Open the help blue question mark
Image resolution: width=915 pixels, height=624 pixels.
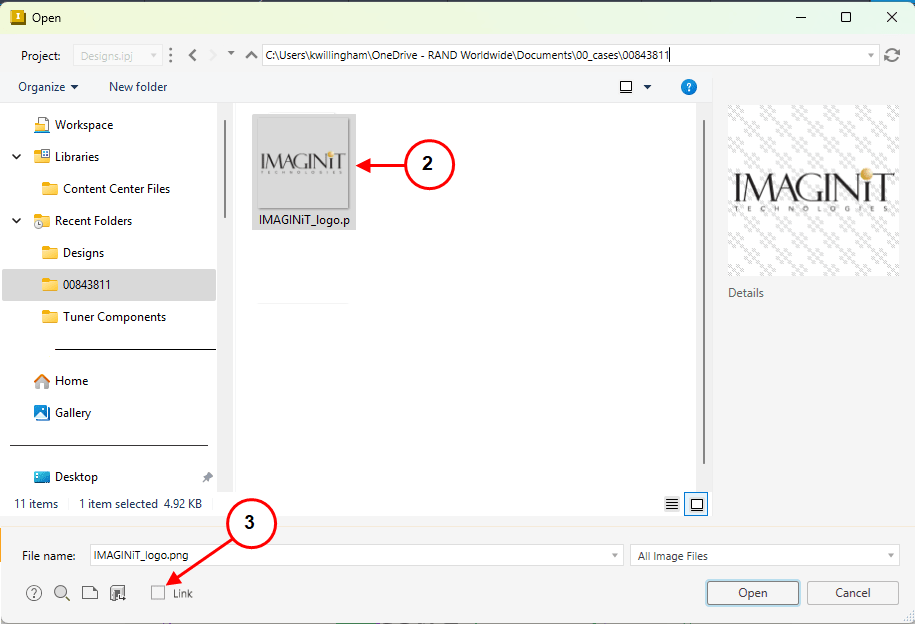pos(689,87)
